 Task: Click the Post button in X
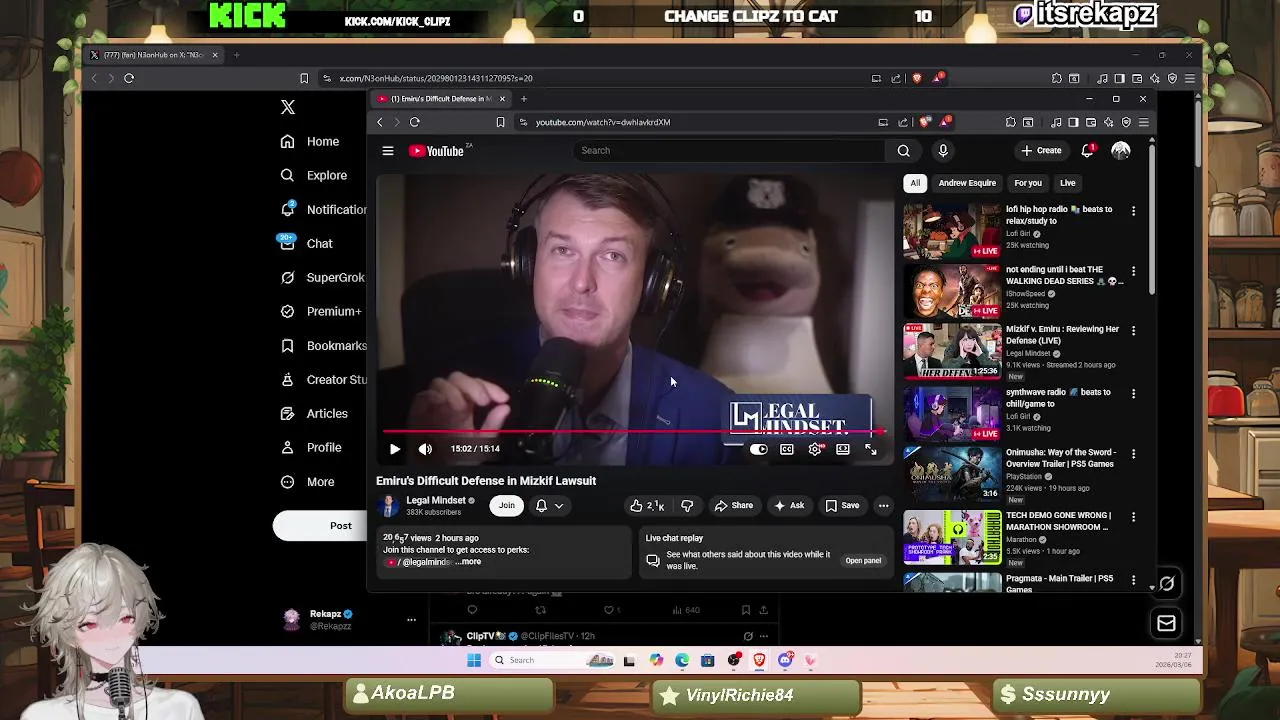tap(320, 526)
